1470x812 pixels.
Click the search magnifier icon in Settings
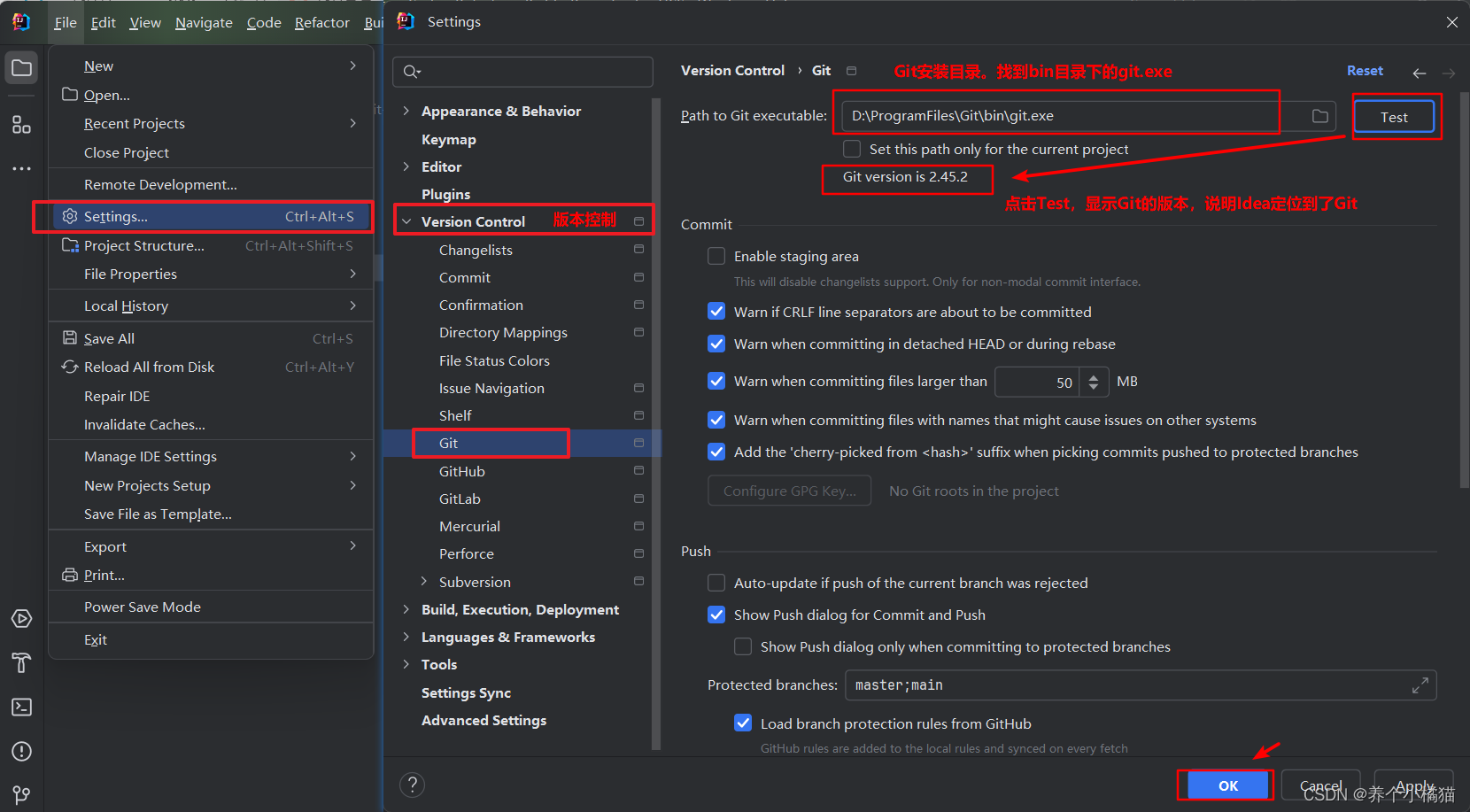[412, 72]
